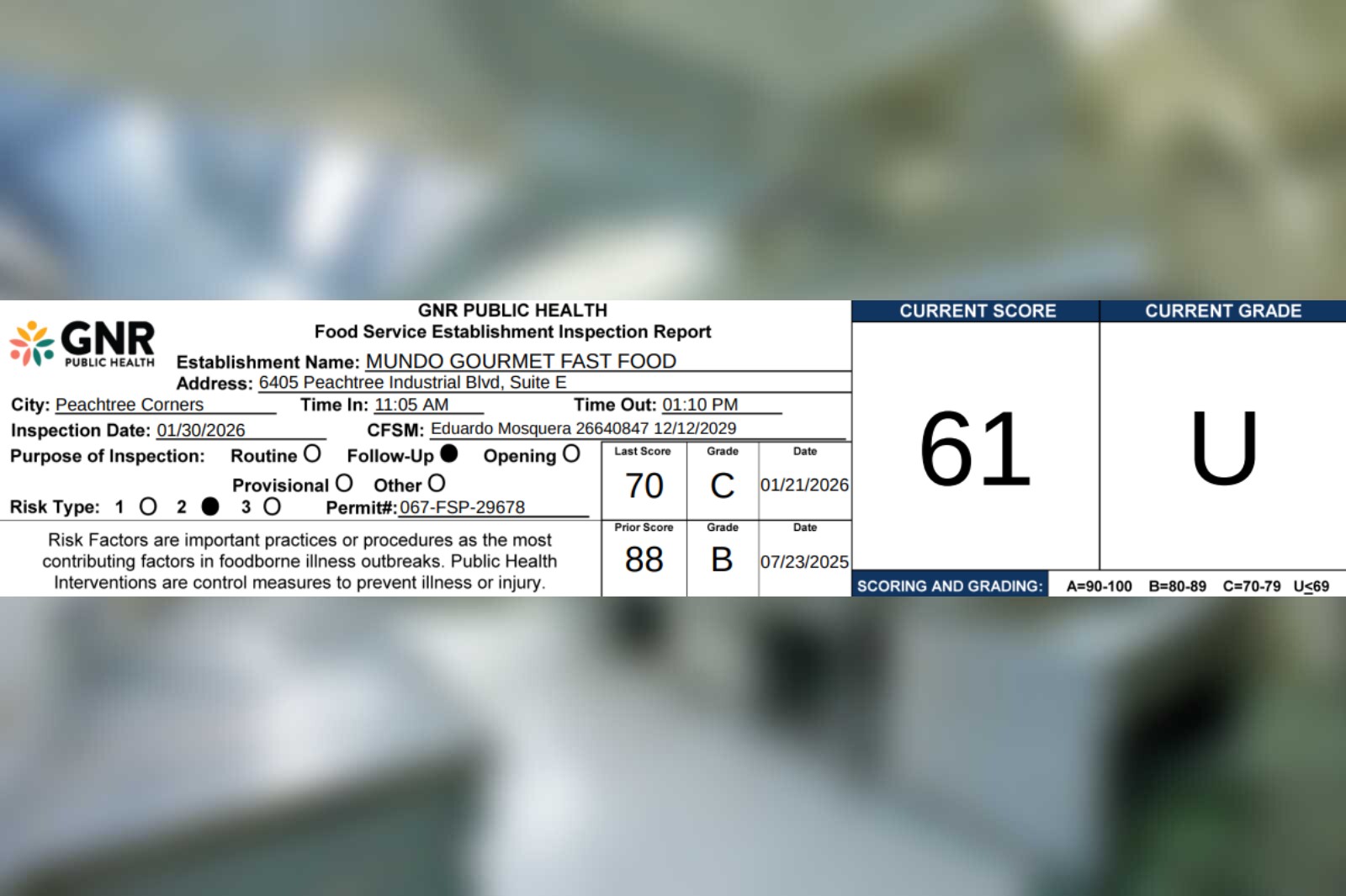Screen dimensions: 1346x896
Task: Select Risk Type 3 radio button
Action: tap(272, 506)
